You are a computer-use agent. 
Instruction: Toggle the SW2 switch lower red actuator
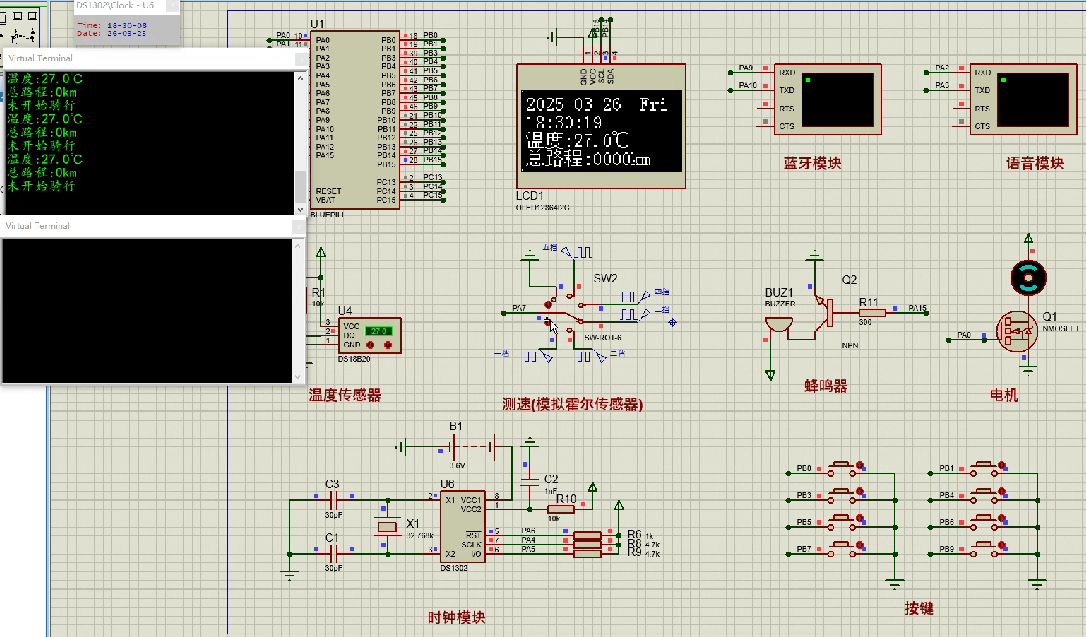tap(548, 321)
